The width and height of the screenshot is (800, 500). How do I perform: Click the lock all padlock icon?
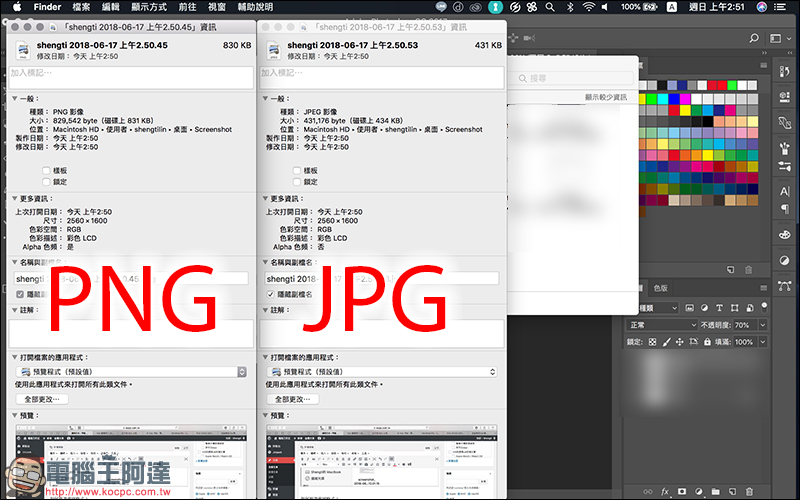click(x=707, y=342)
